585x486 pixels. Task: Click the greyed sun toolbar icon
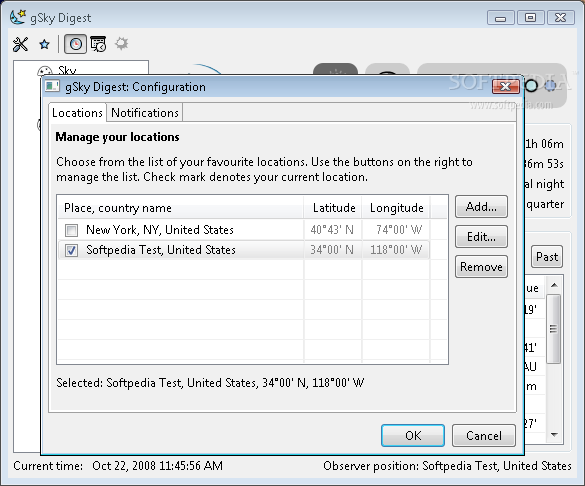pos(122,44)
